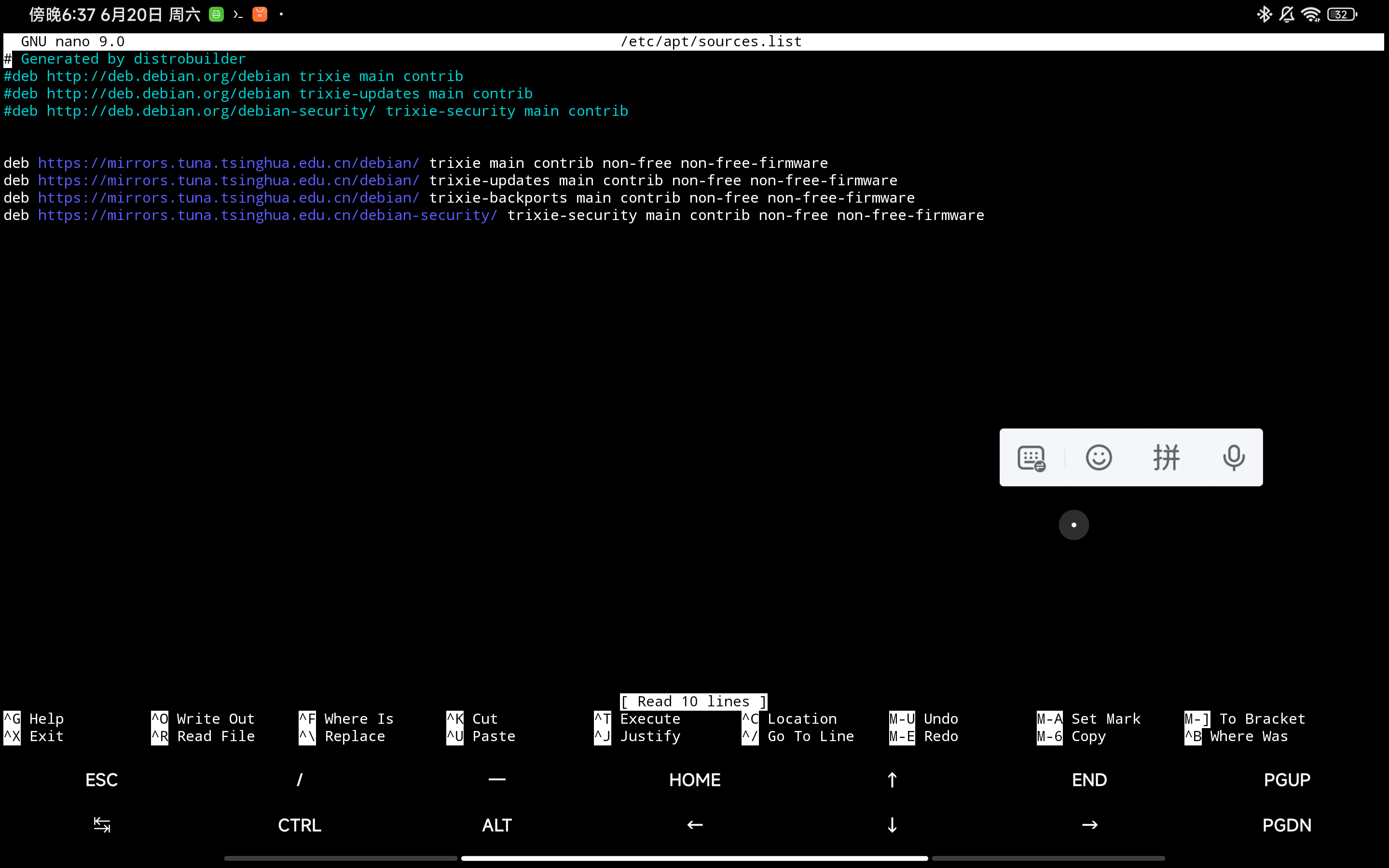Tap the orange app icon in status bar
The height and width of the screenshot is (868, 1389).
[x=260, y=14]
